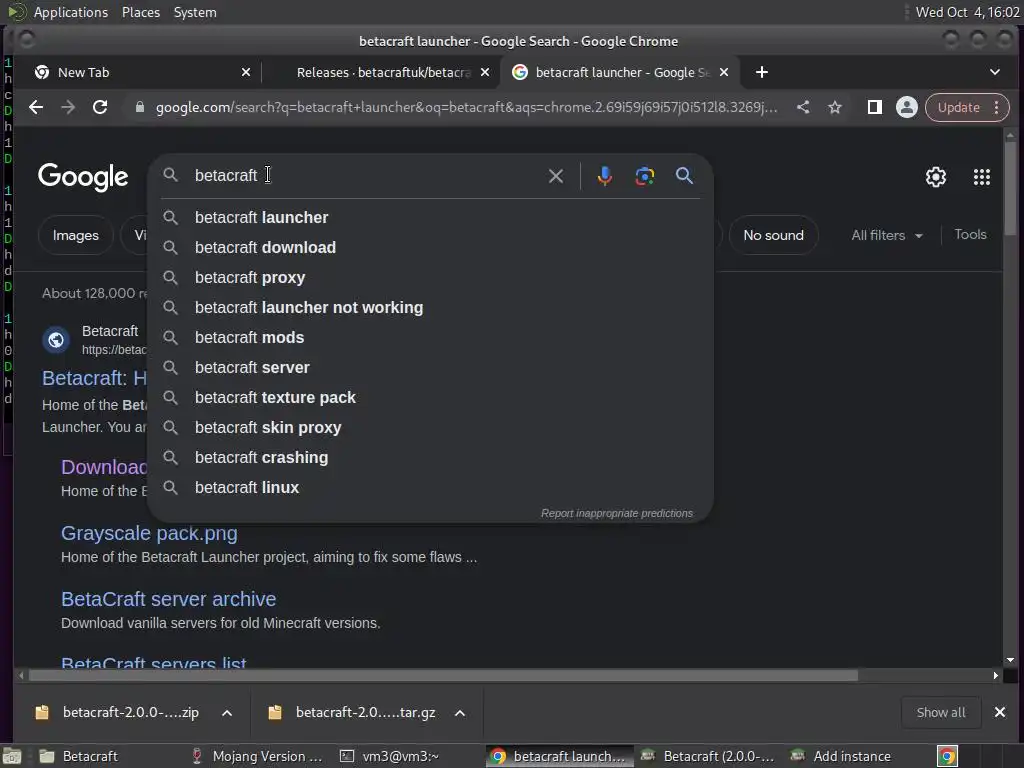Clear the search box with X
Viewport: 1024px width, 768px height.
click(x=556, y=176)
